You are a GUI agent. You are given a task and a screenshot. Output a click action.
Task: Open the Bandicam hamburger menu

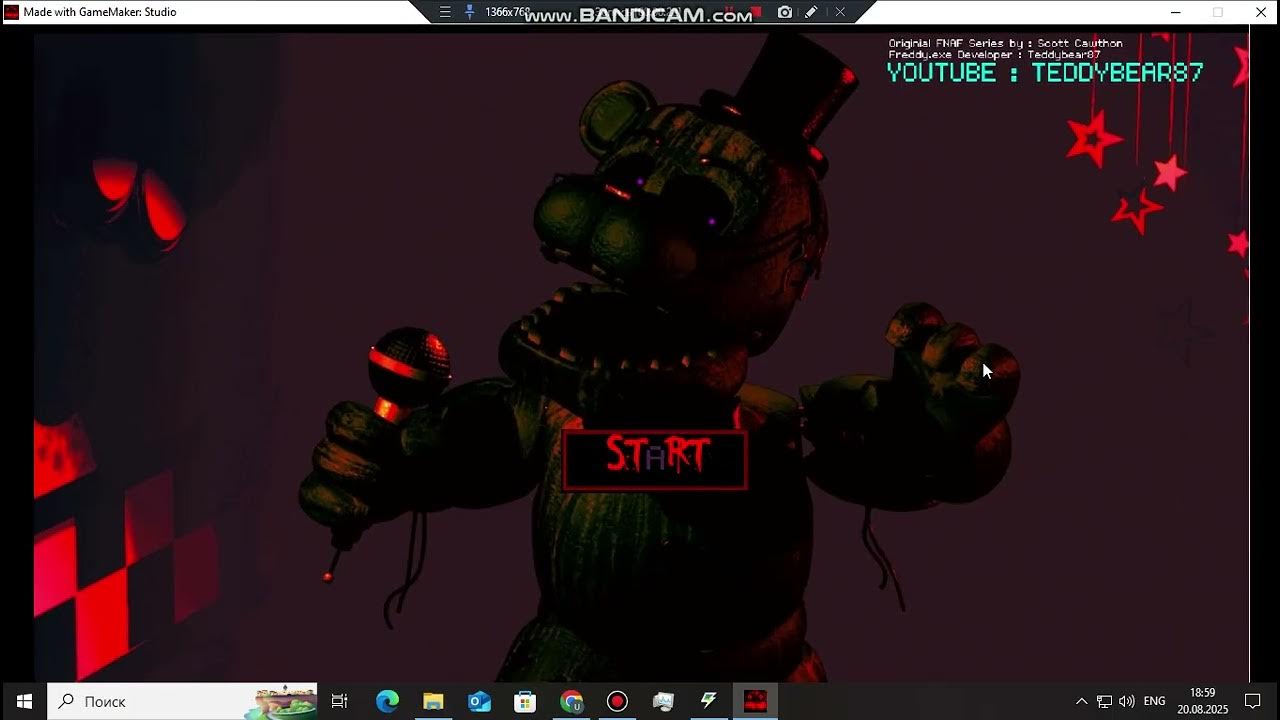445,12
